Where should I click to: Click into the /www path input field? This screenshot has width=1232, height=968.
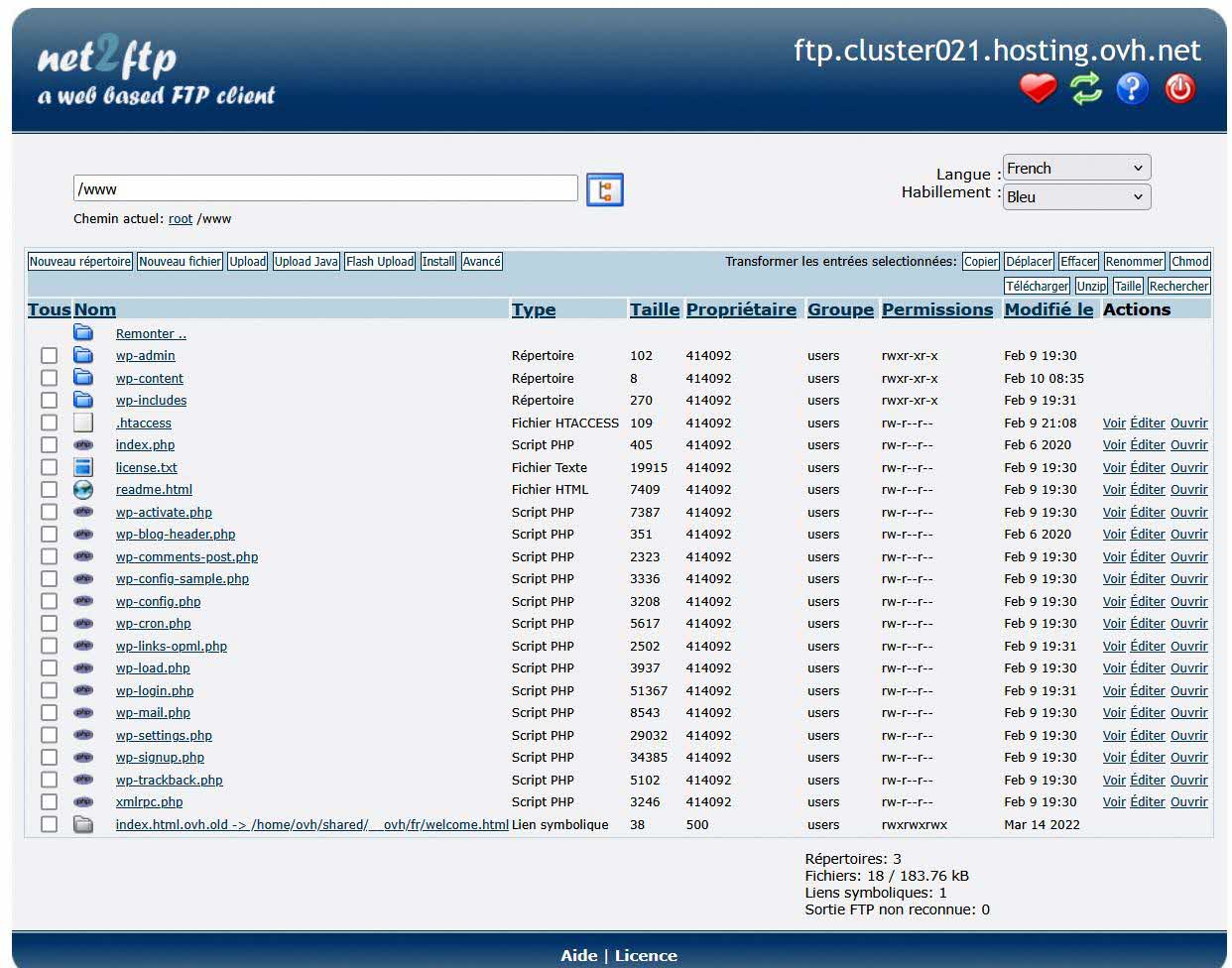[x=325, y=188]
